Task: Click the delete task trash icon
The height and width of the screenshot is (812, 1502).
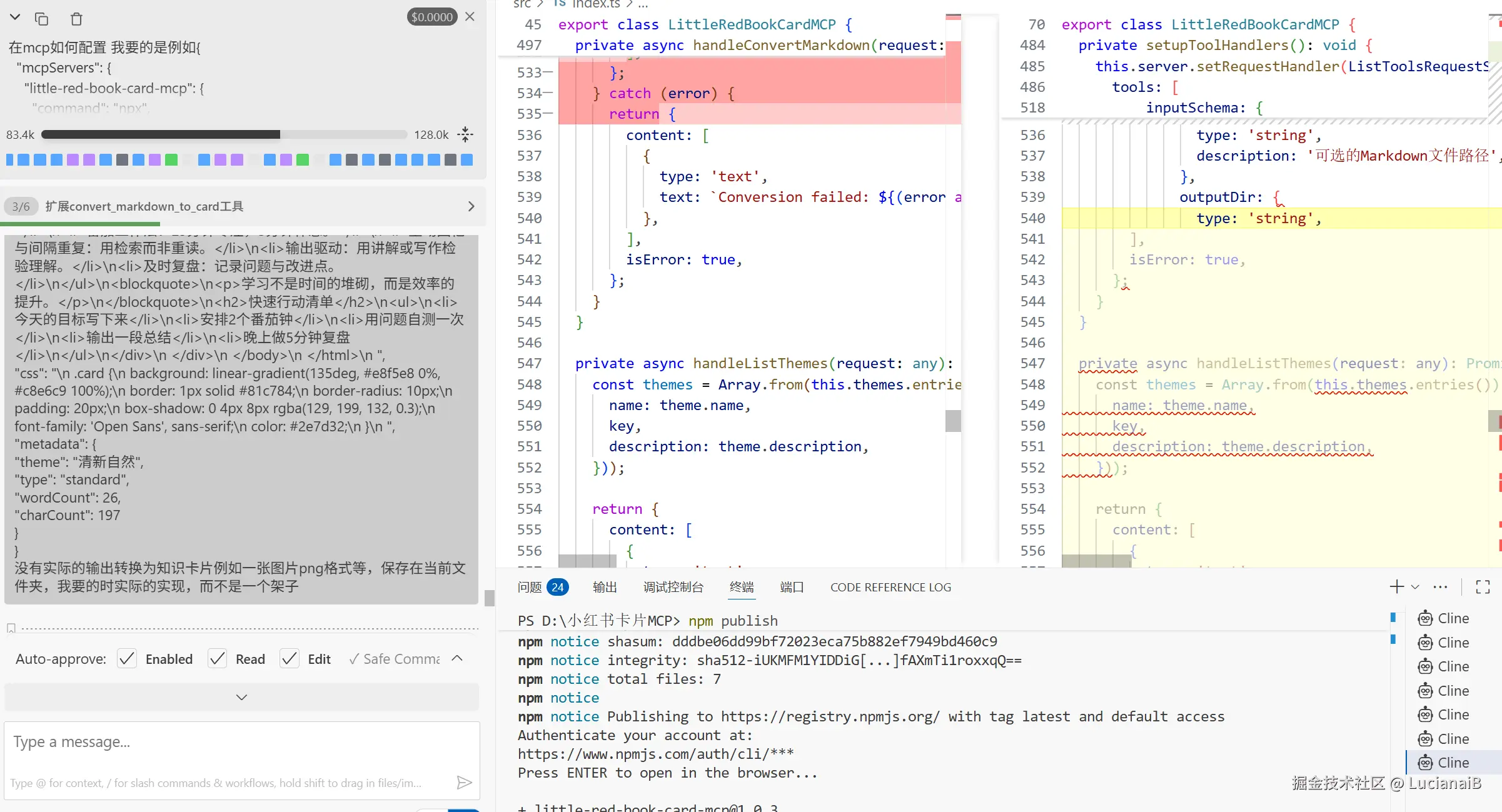Action: pos(76,19)
